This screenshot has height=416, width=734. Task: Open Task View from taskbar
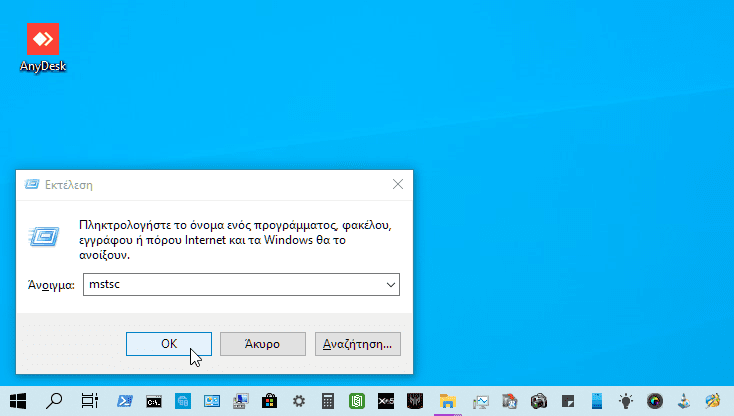pyautogui.click(x=89, y=401)
